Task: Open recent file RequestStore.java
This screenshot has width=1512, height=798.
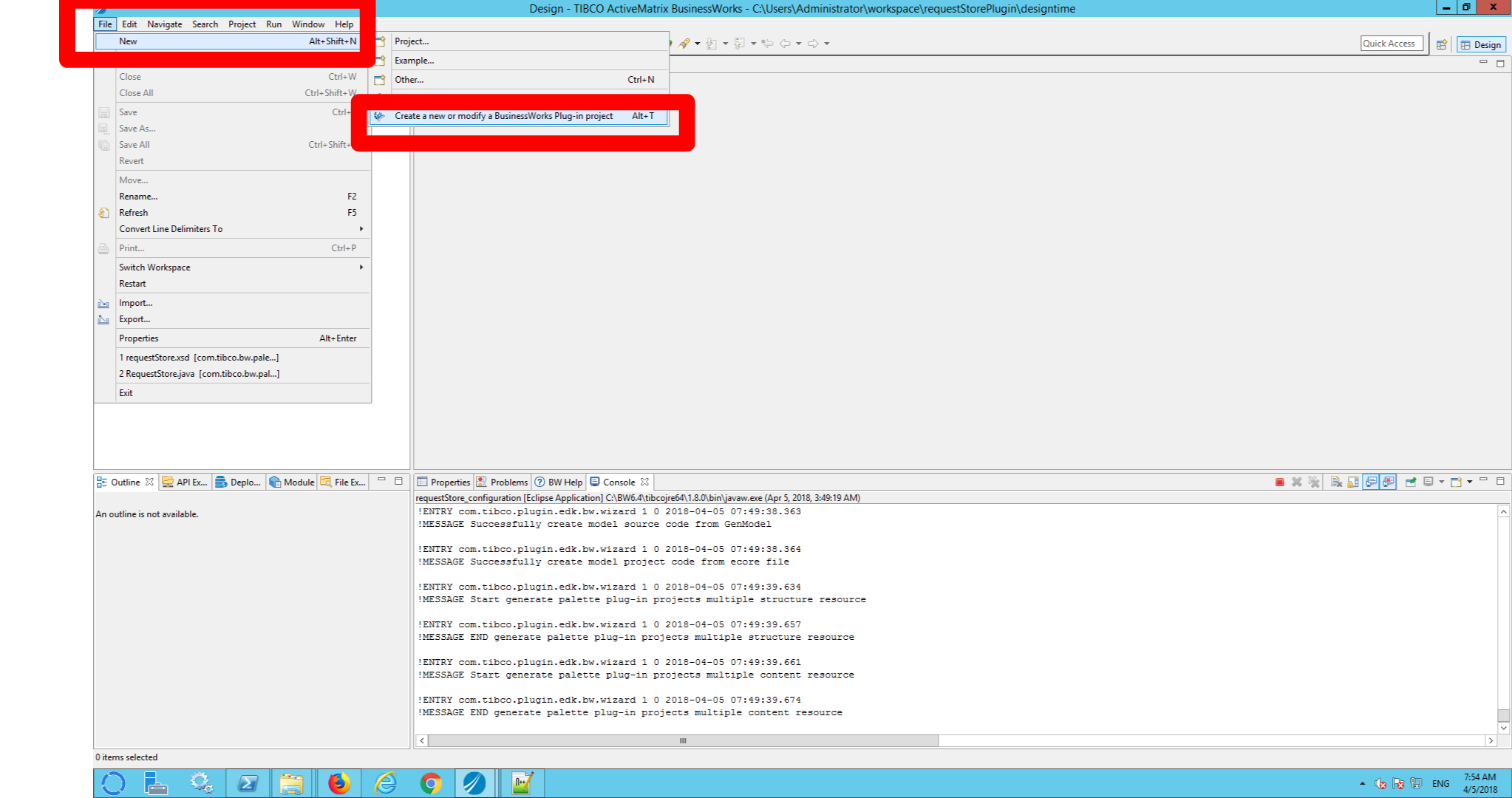Action: tap(232, 374)
